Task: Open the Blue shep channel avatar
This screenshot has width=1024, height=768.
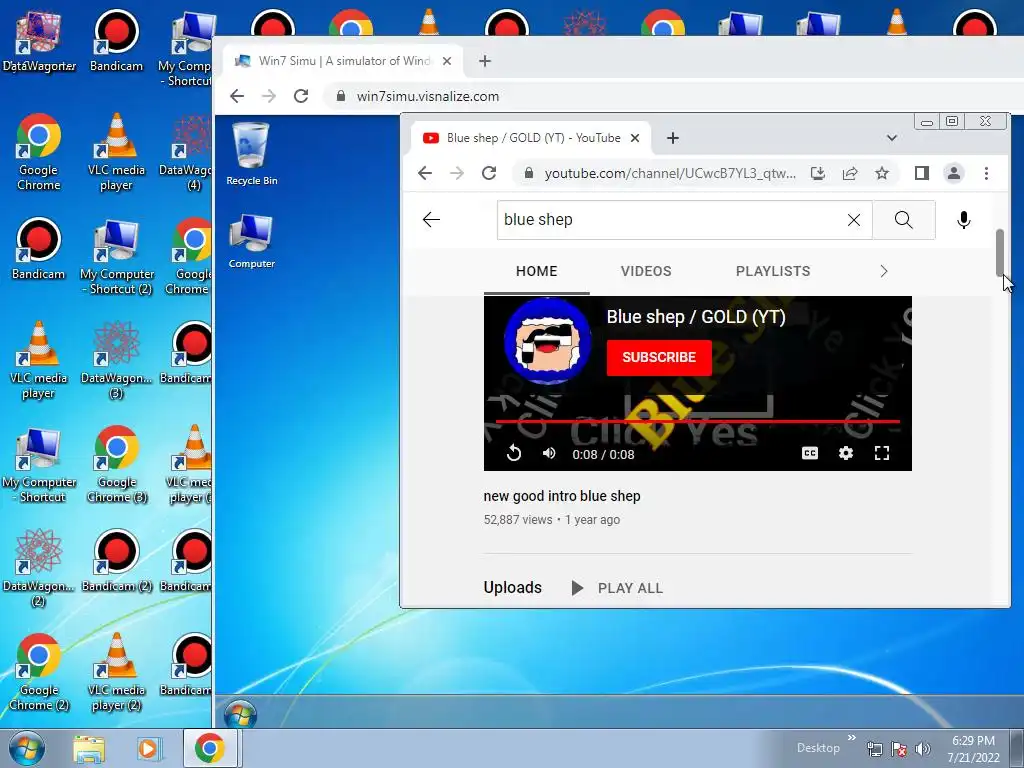Action: click(x=547, y=341)
